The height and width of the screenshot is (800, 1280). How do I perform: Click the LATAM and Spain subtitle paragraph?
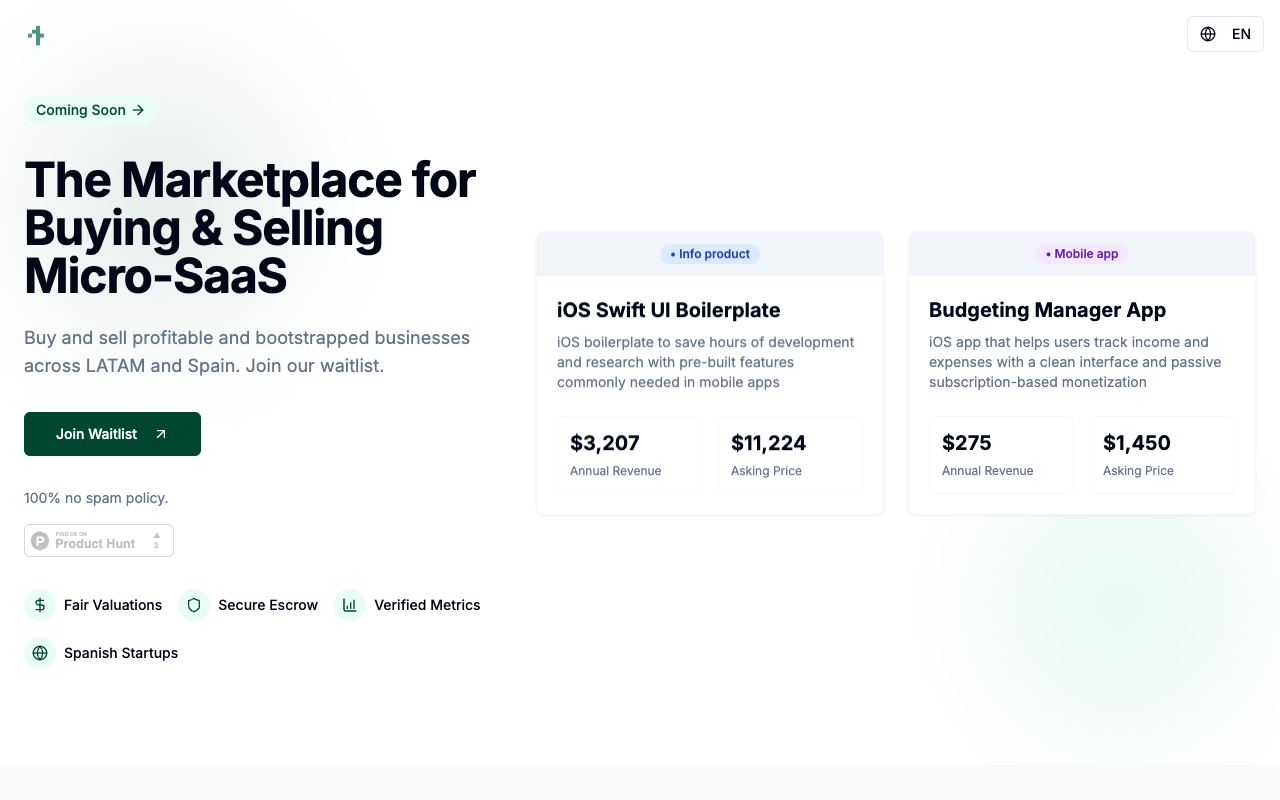[247, 352]
